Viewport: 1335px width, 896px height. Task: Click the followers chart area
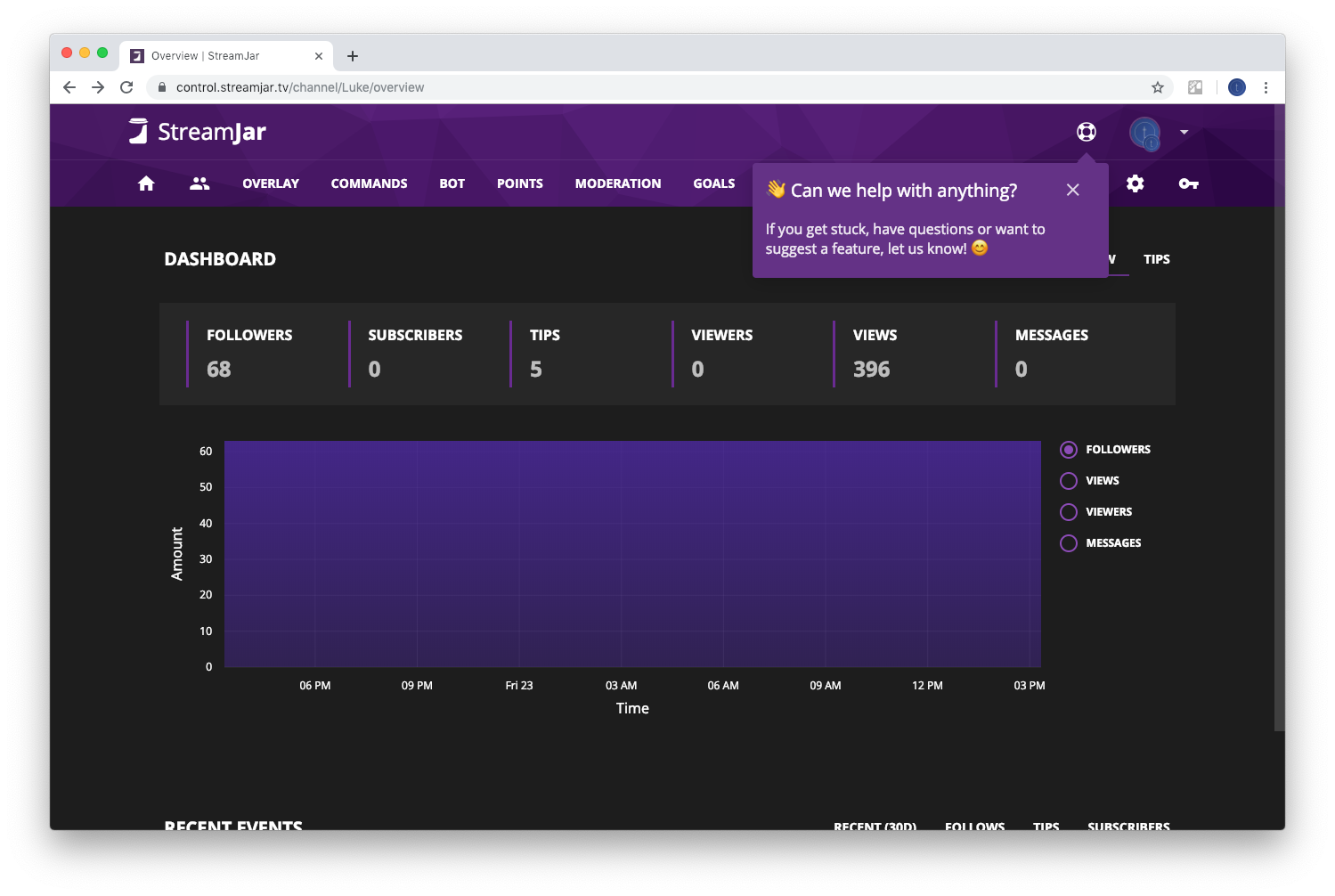click(x=632, y=554)
